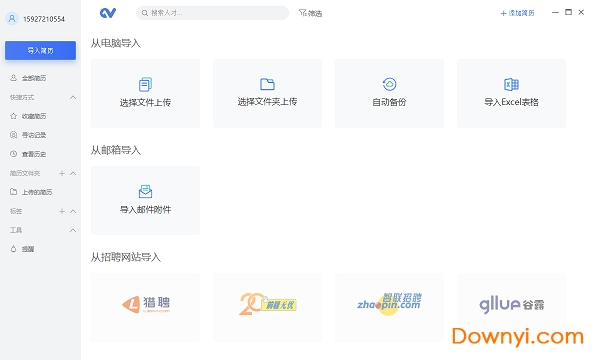This screenshot has height=360, width=600.
Task: Import from the 前程无忧 site card
Action: tap(267, 308)
